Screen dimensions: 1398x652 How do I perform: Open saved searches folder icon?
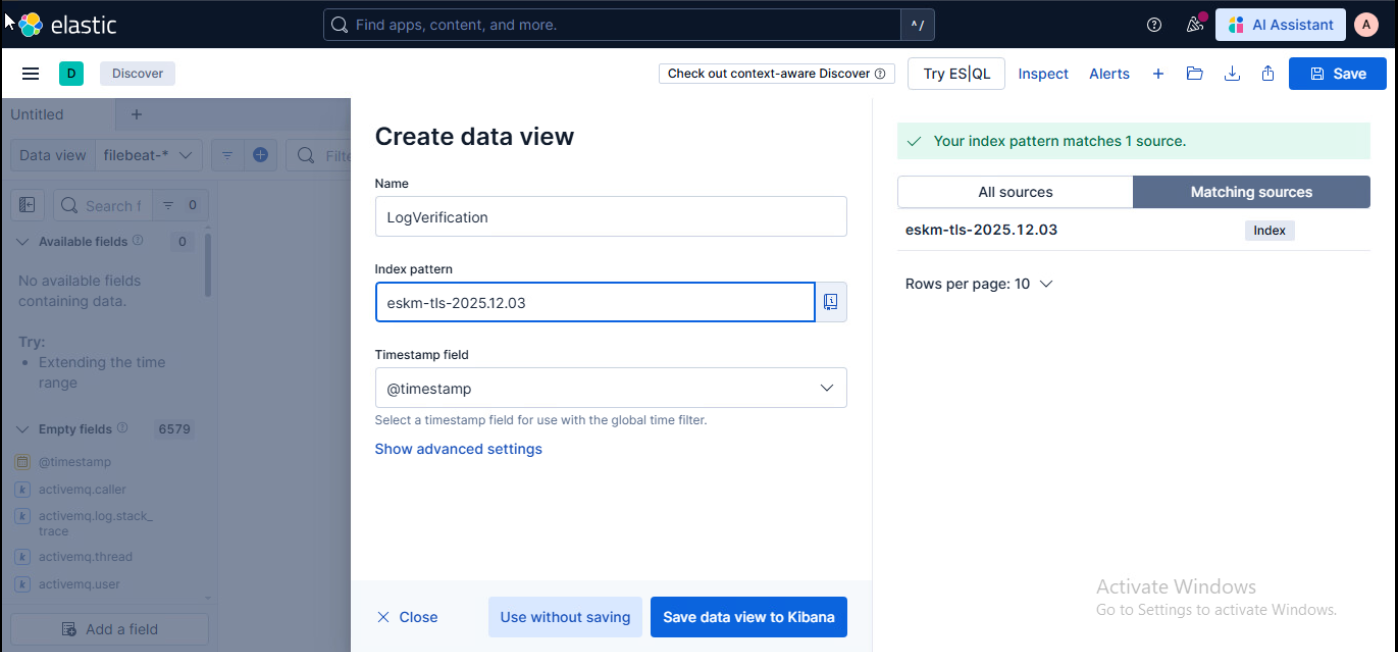point(1194,73)
